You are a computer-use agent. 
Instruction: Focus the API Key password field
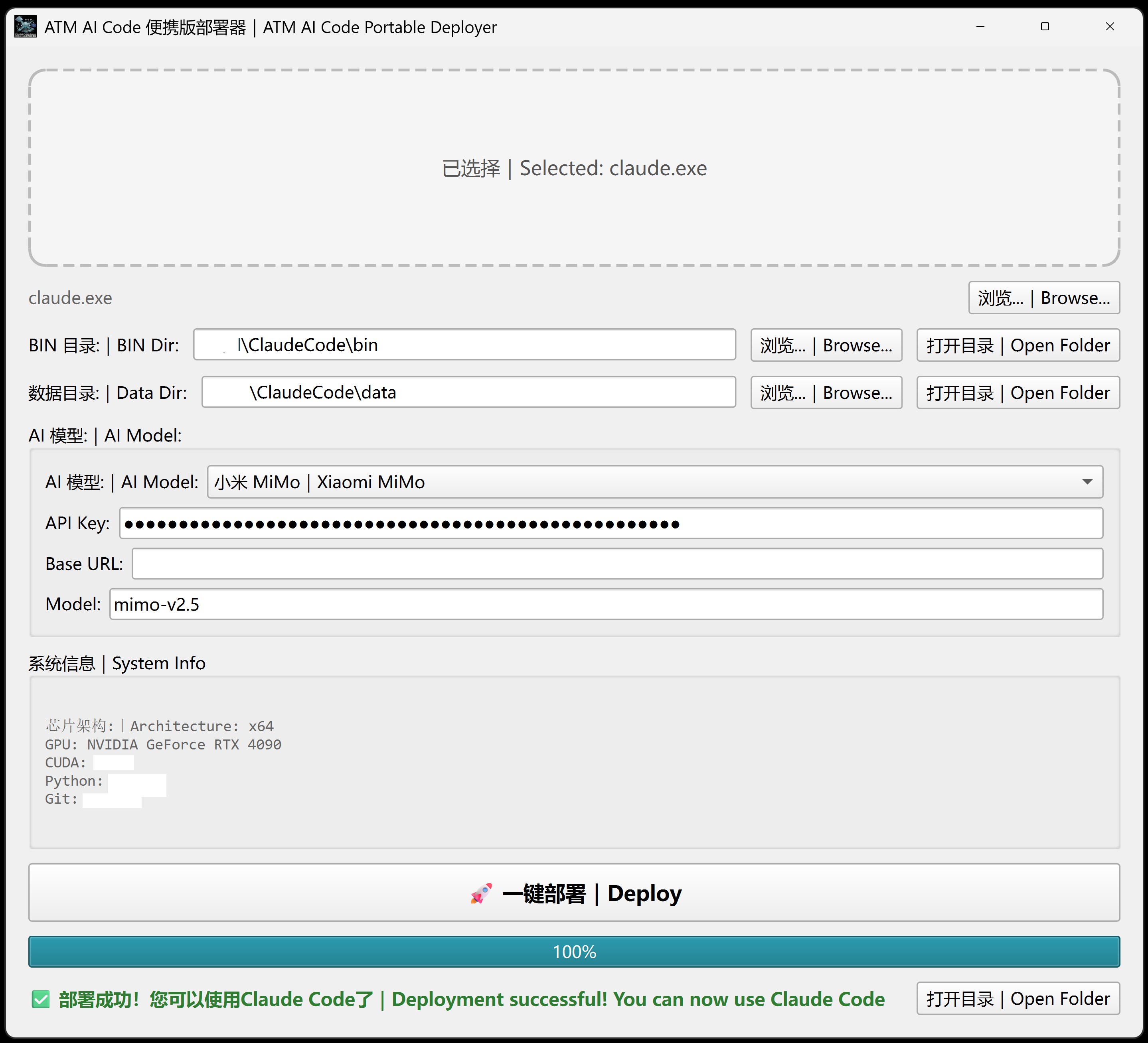coord(611,523)
